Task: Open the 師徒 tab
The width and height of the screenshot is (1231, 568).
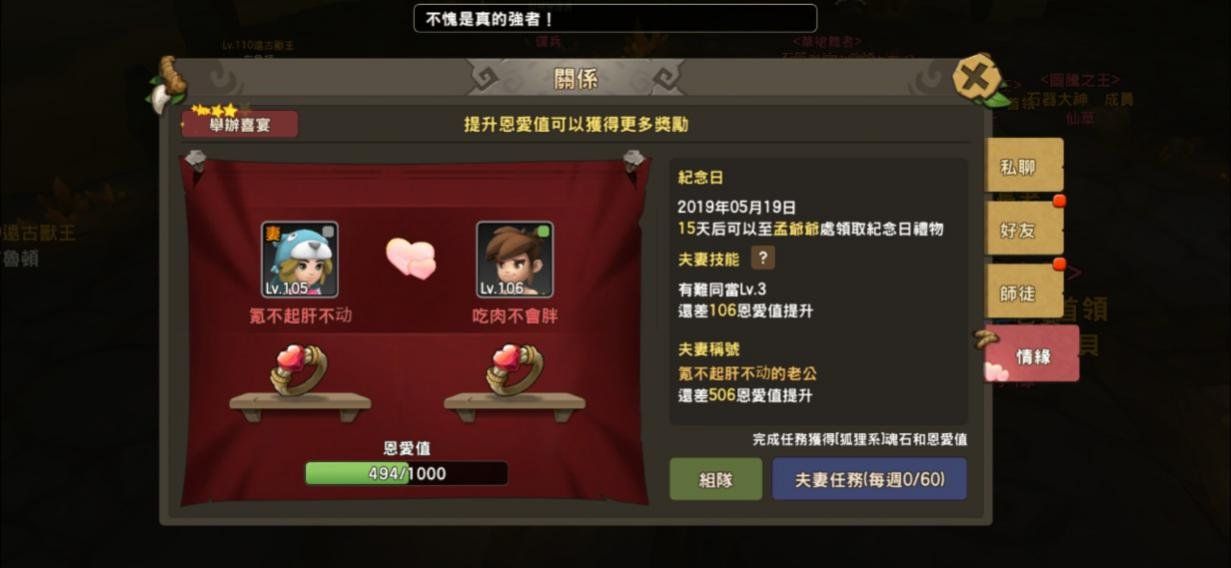Action: (x=1022, y=292)
